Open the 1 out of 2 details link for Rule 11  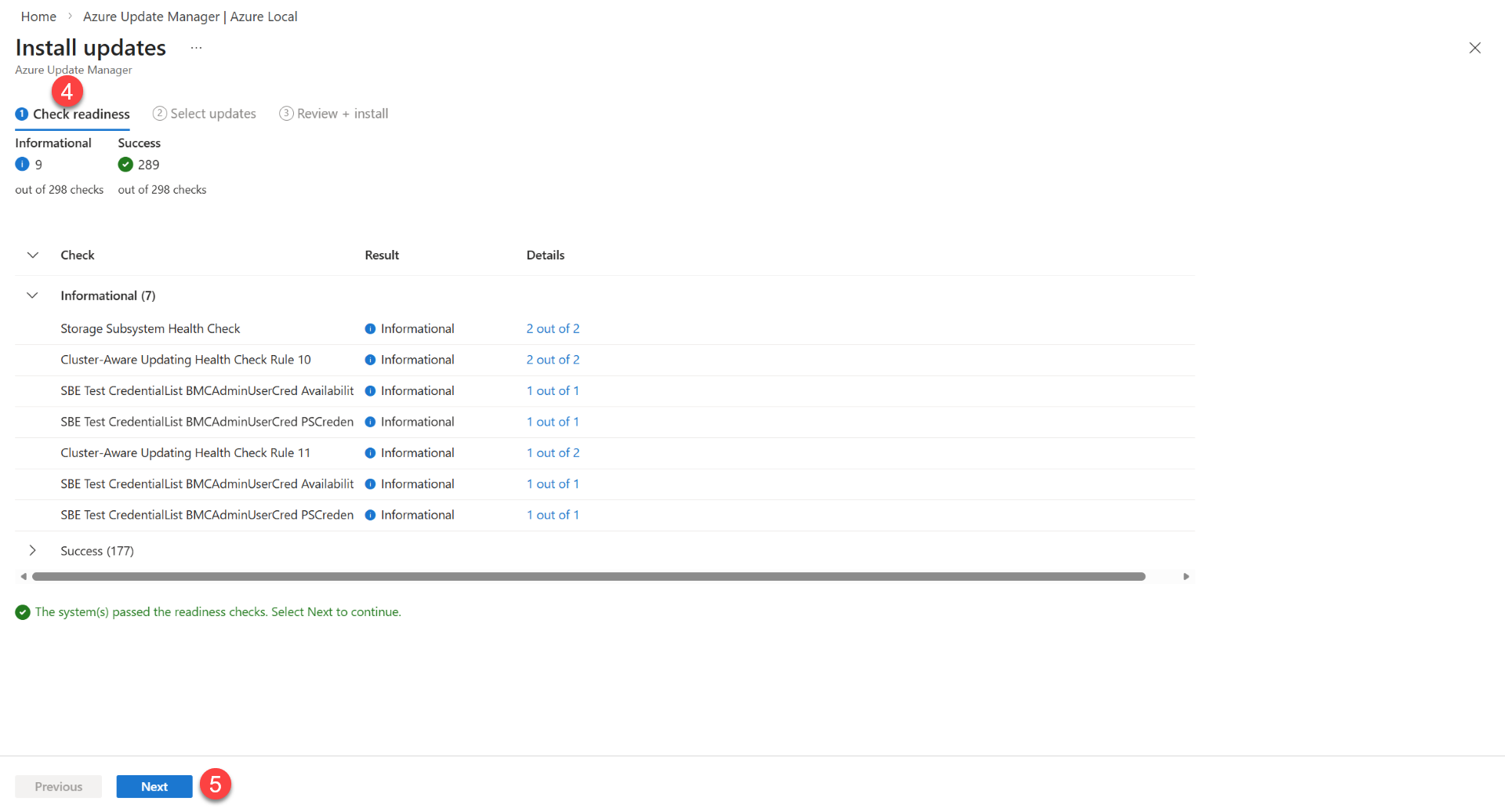553,453
